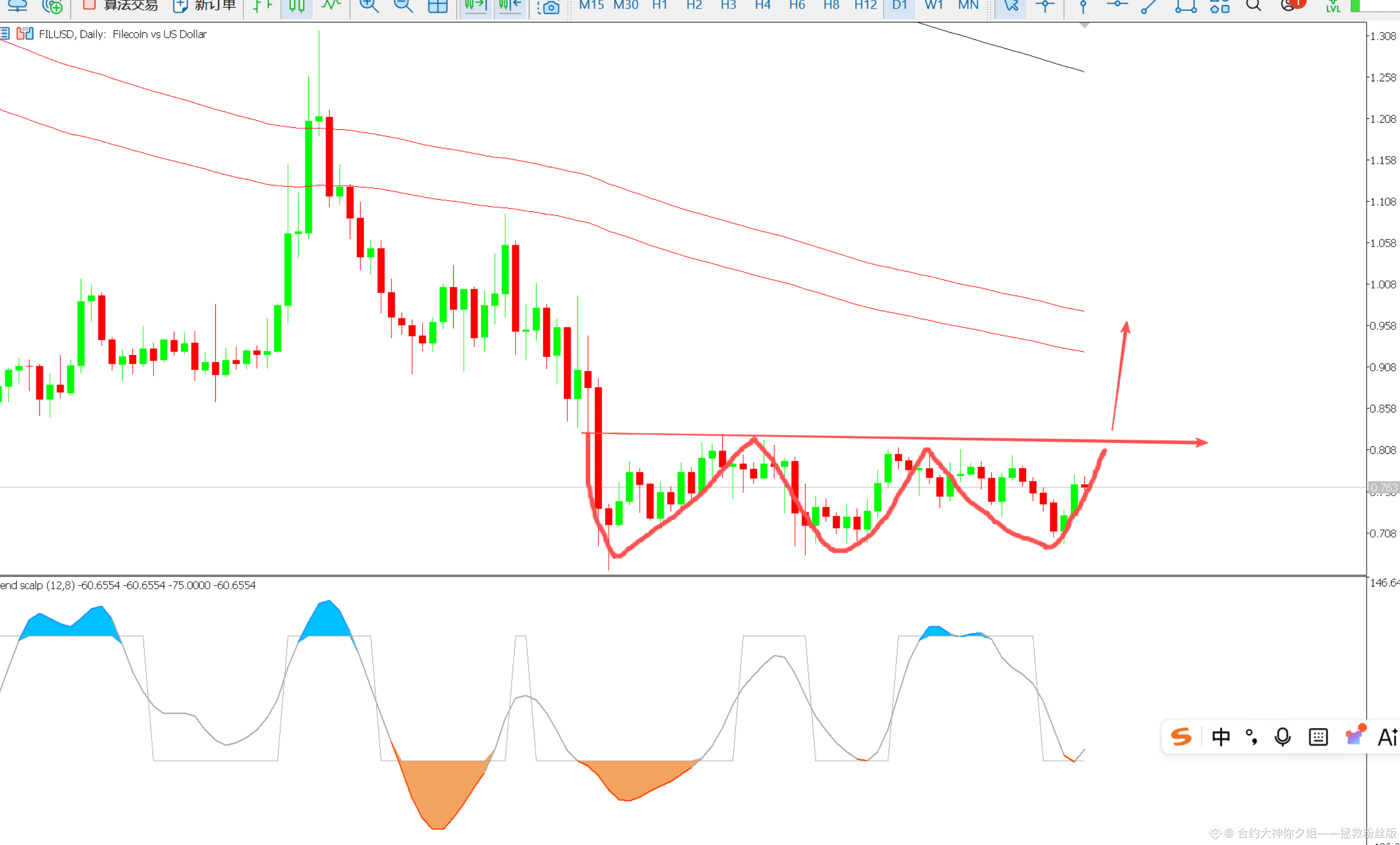This screenshot has height=845, width=1400.
Task: Switch to the MN monthly timeframe
Action: 968,5
